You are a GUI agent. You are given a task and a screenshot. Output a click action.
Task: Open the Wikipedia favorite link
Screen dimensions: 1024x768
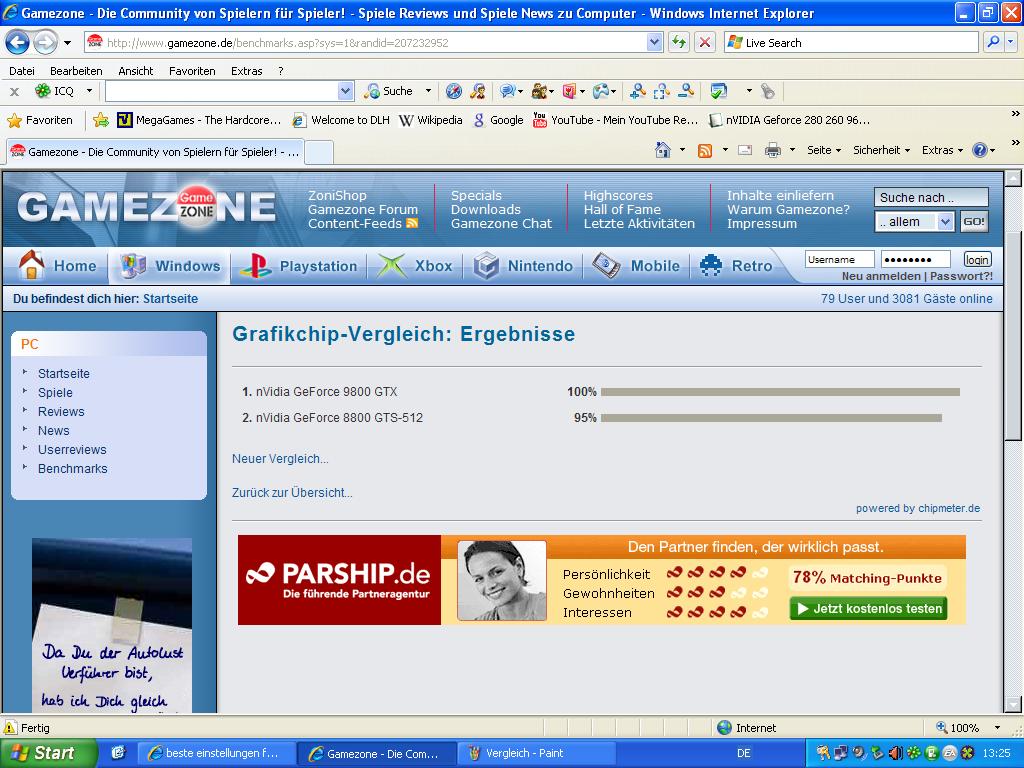[x=430, y=120]
